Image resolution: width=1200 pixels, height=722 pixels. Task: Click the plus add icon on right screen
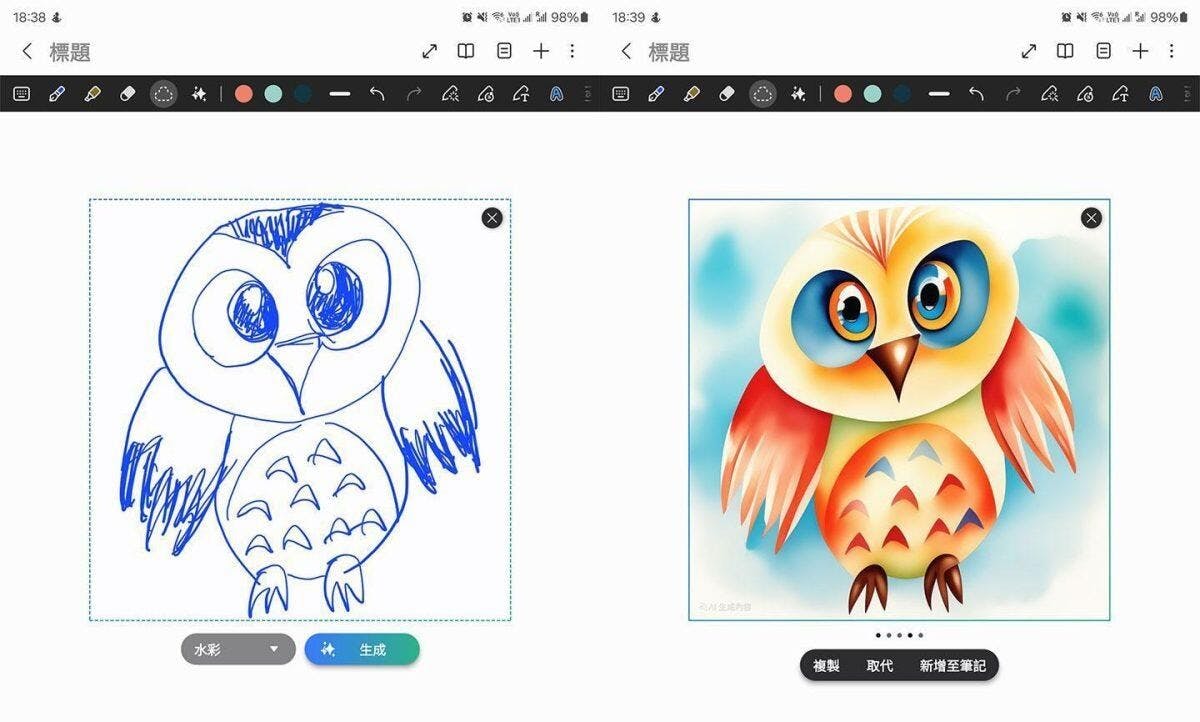click(x=1140, y=51)
